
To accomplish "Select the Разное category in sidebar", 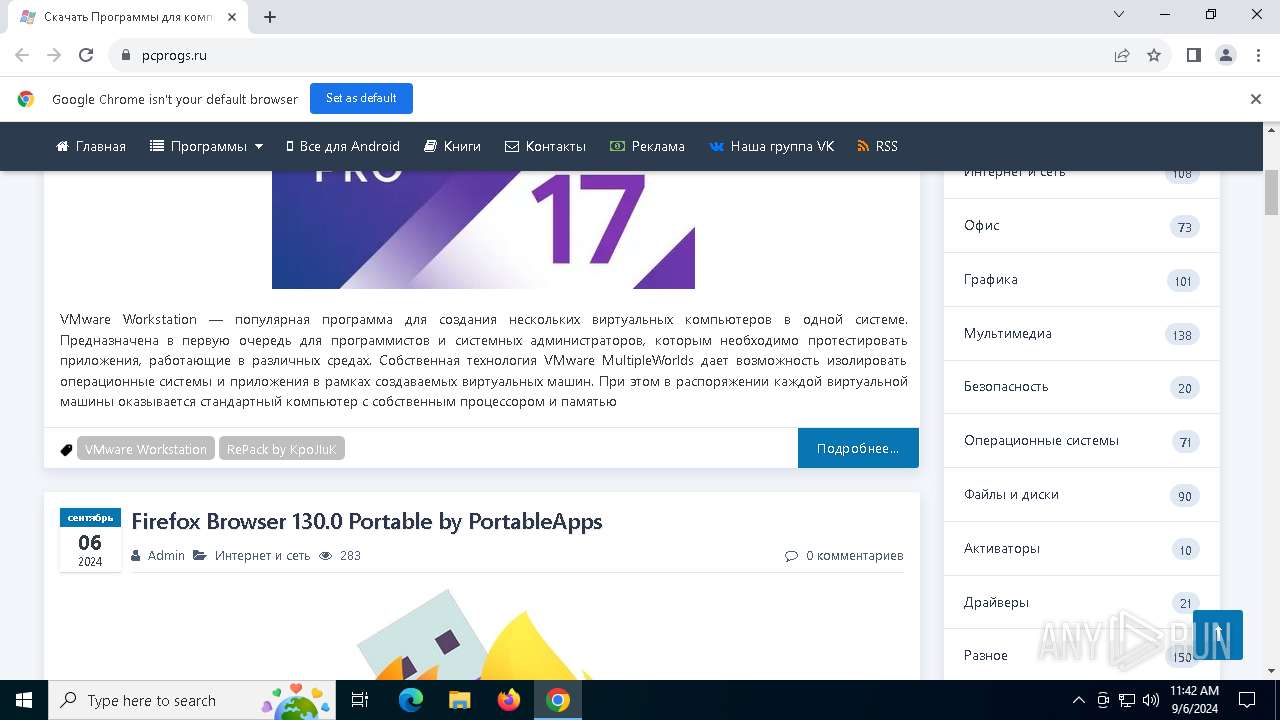I will (x=1082, y=656).
